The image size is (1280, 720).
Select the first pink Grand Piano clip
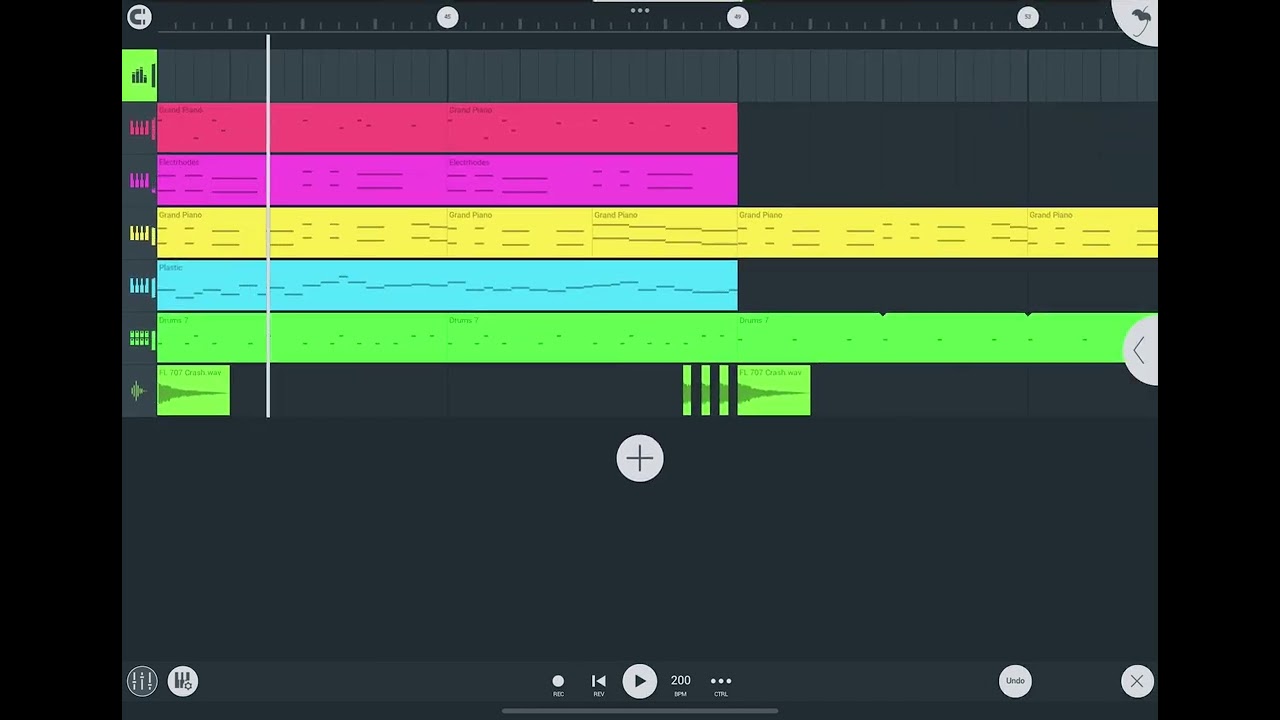tap(302, 128)
